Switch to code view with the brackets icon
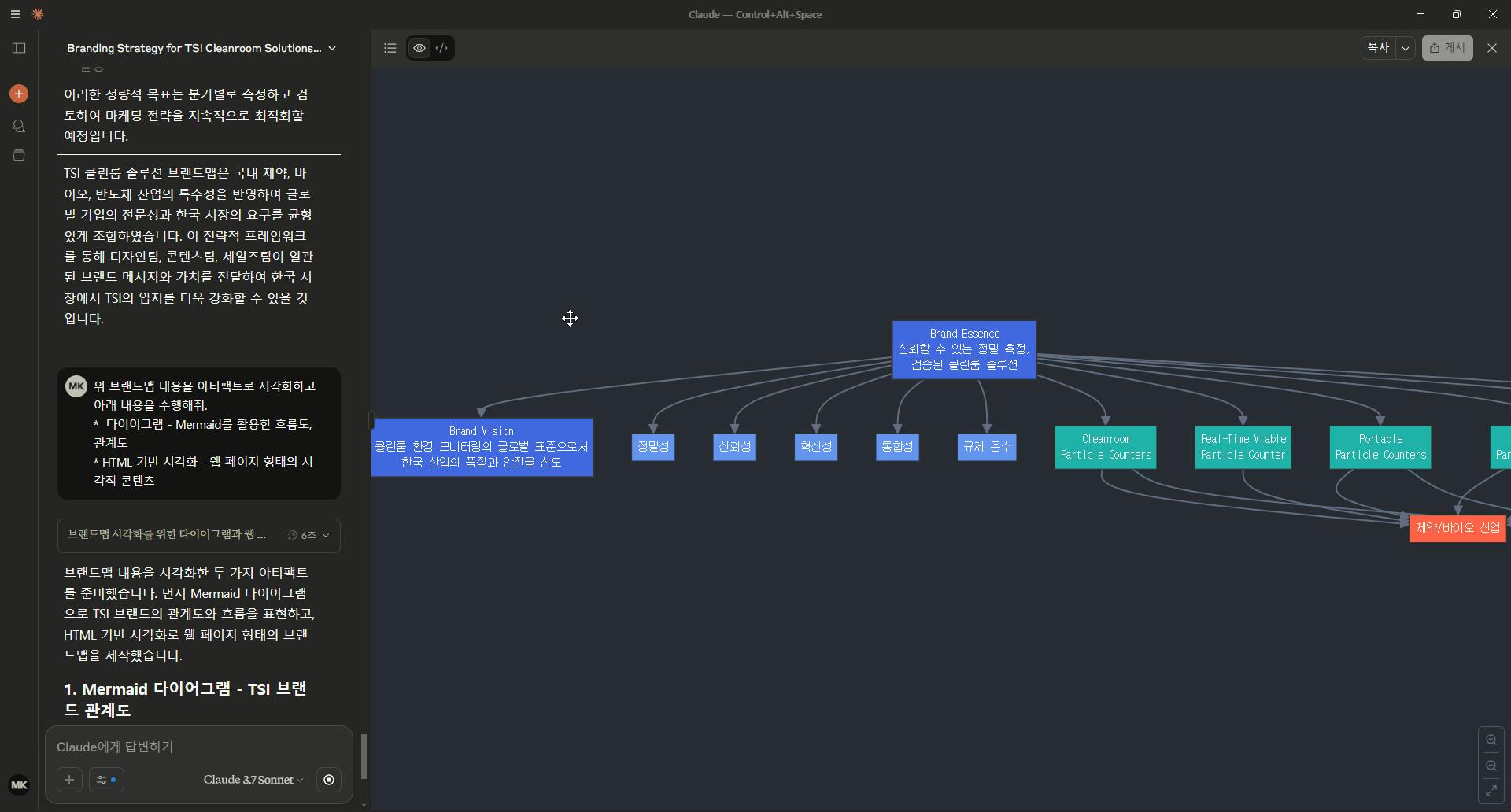The width and height of the screenshot is (1511, 812). point(441,48)
